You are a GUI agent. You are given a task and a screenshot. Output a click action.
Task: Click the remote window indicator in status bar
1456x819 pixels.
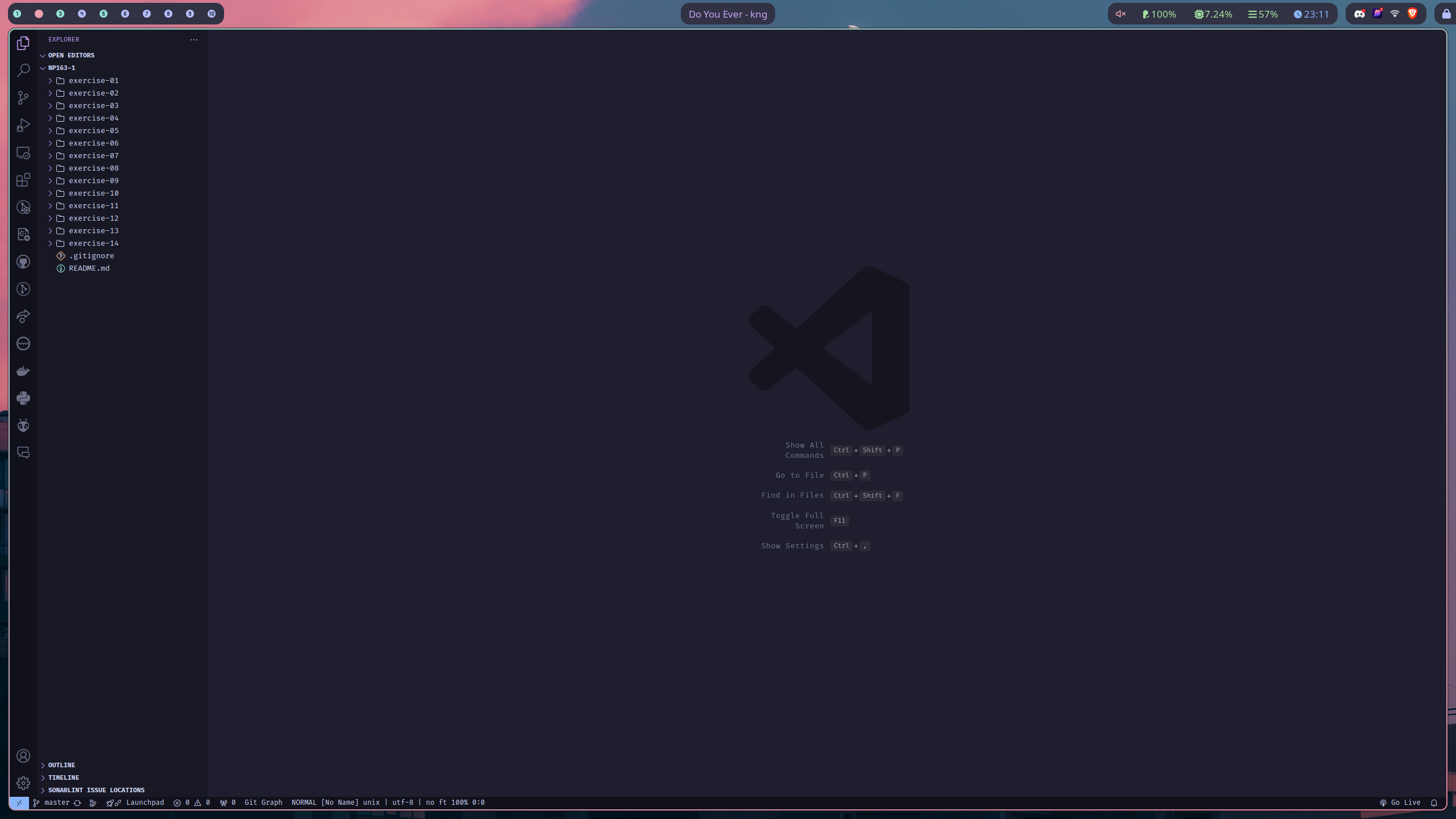(x=19, y=803)
